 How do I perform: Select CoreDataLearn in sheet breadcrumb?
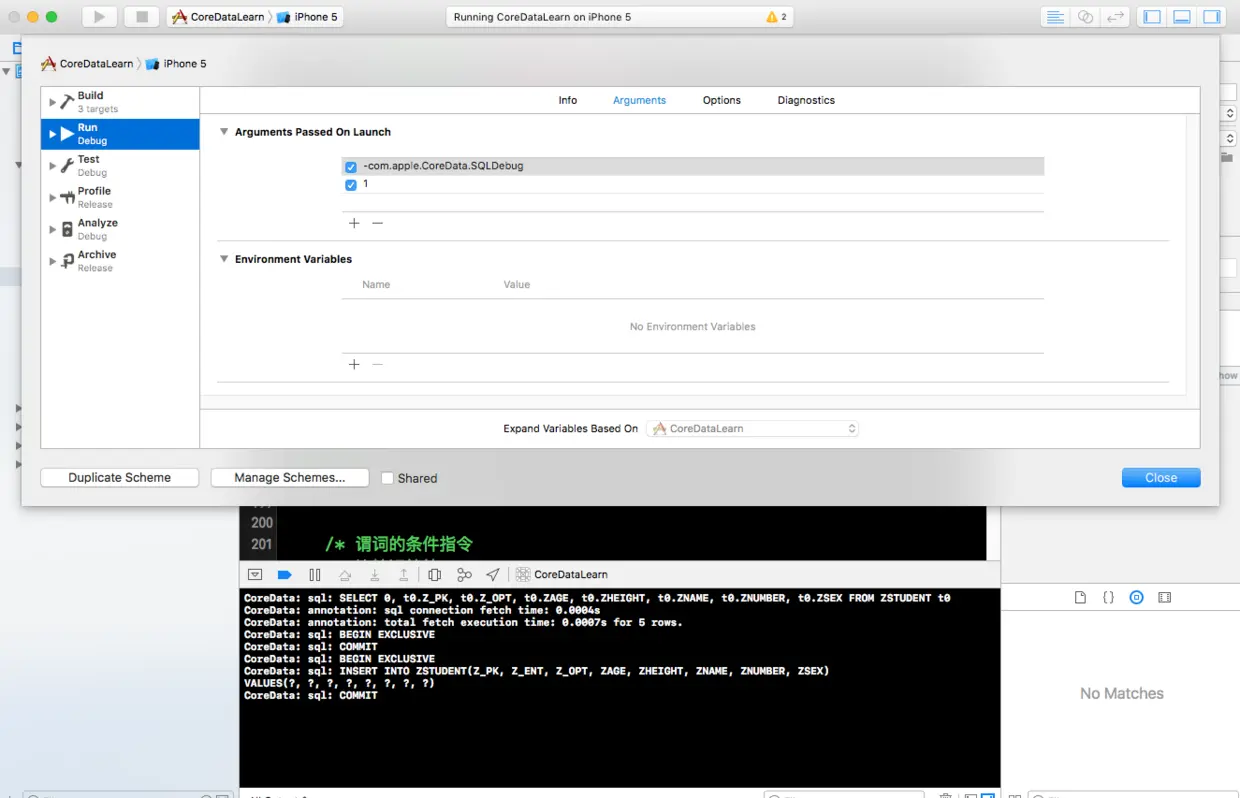[x=87, y=63]
